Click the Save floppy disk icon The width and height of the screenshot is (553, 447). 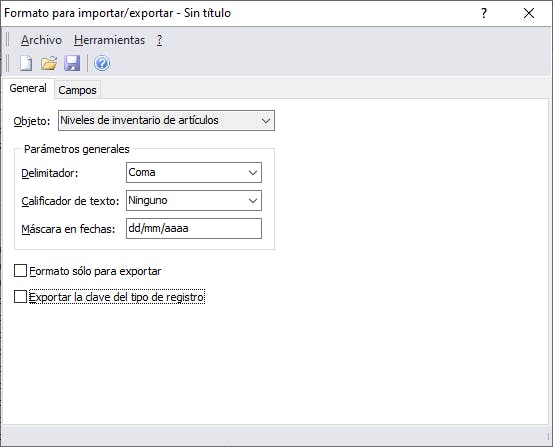[72, 64]
